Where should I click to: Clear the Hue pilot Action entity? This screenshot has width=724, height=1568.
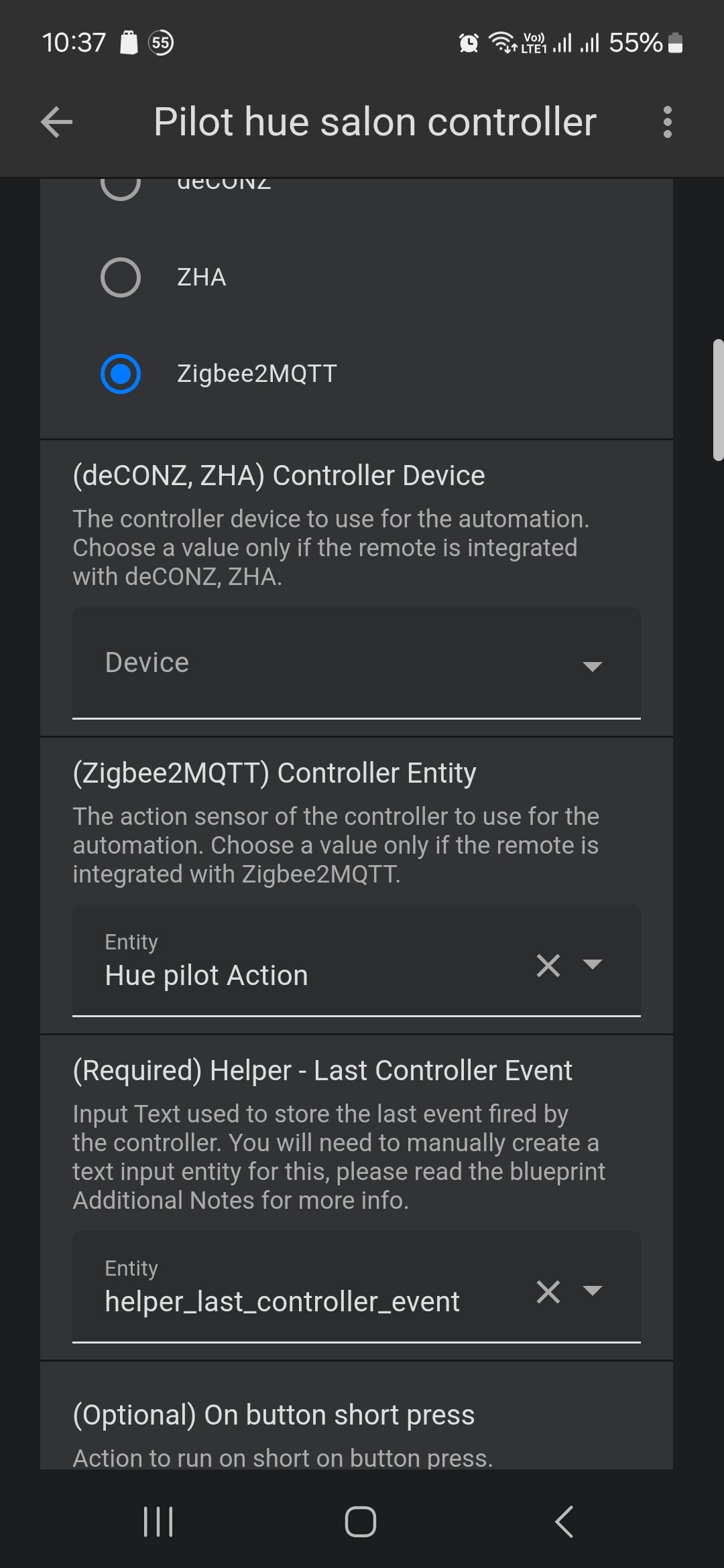548,966
